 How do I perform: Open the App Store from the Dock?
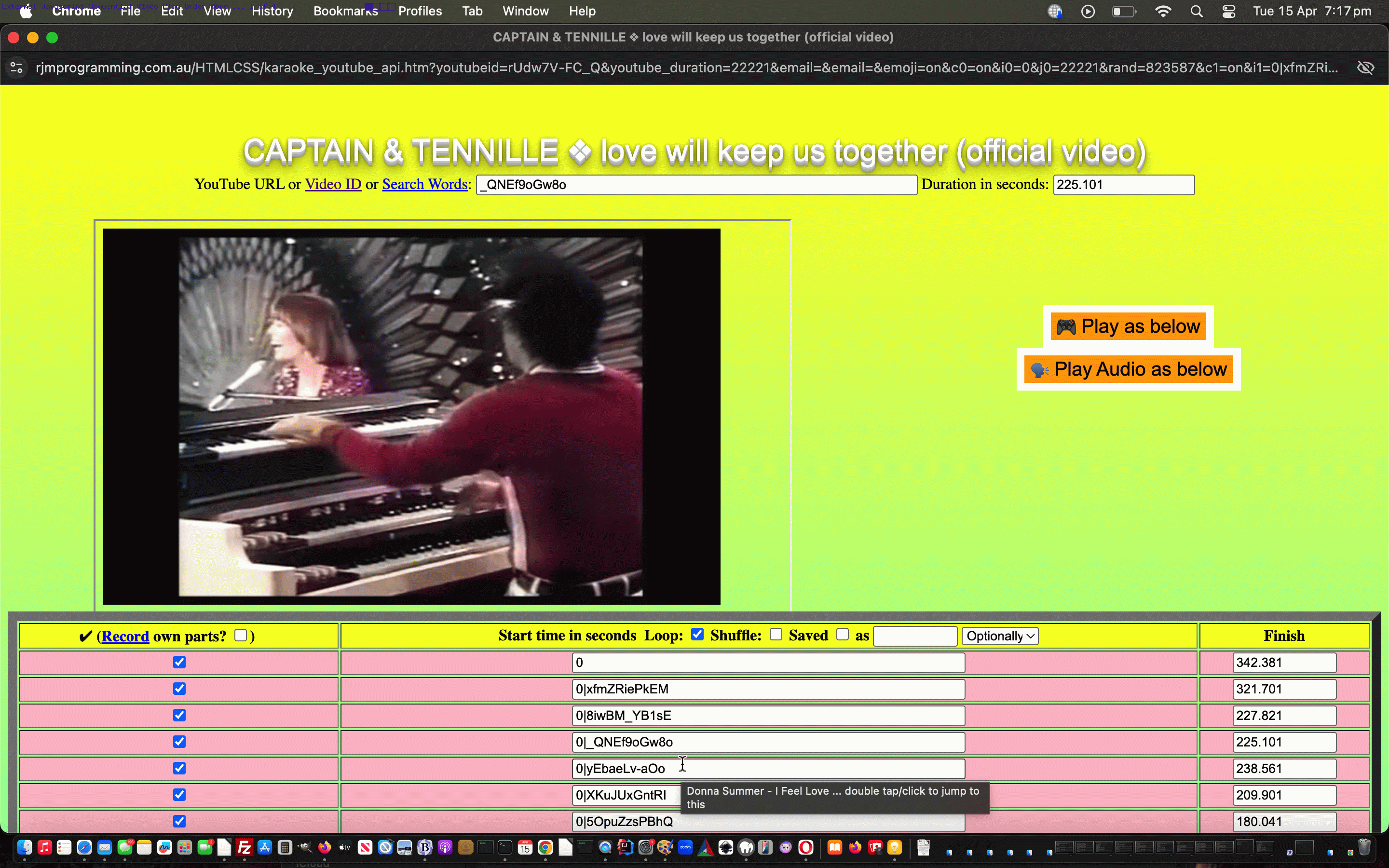pos(265,847)
